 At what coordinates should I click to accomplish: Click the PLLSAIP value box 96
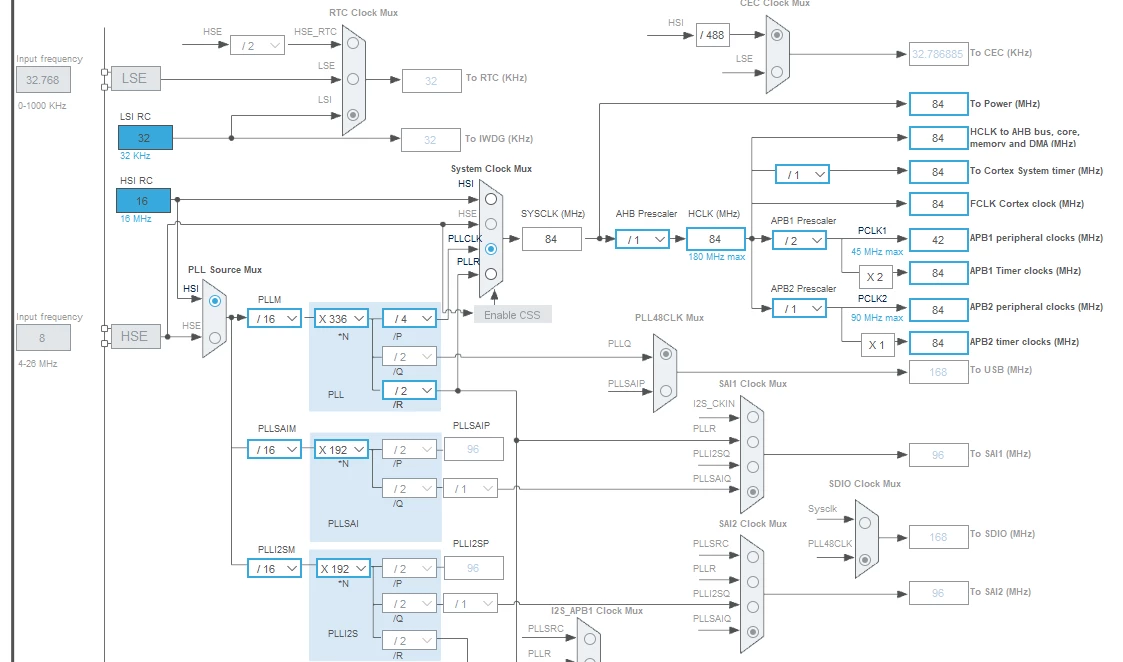(x=473, y=449)
